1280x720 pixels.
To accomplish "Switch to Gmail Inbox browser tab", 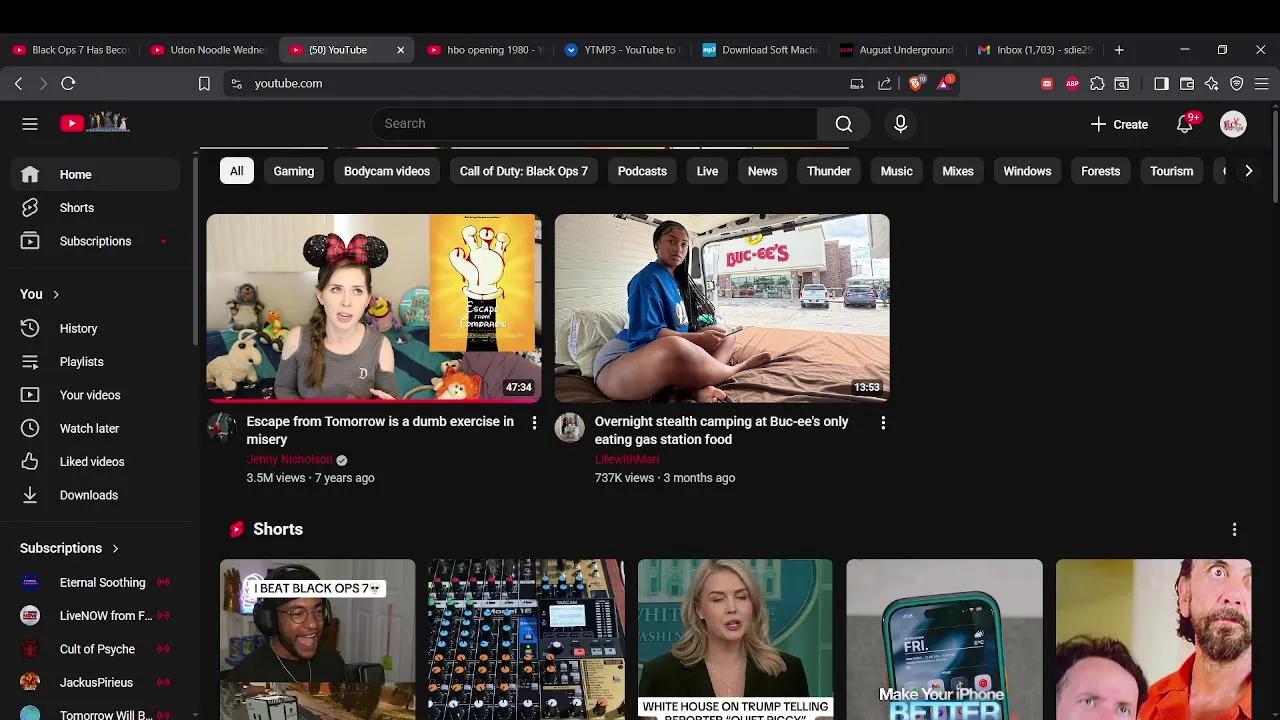I will [x=1037, y=50].
